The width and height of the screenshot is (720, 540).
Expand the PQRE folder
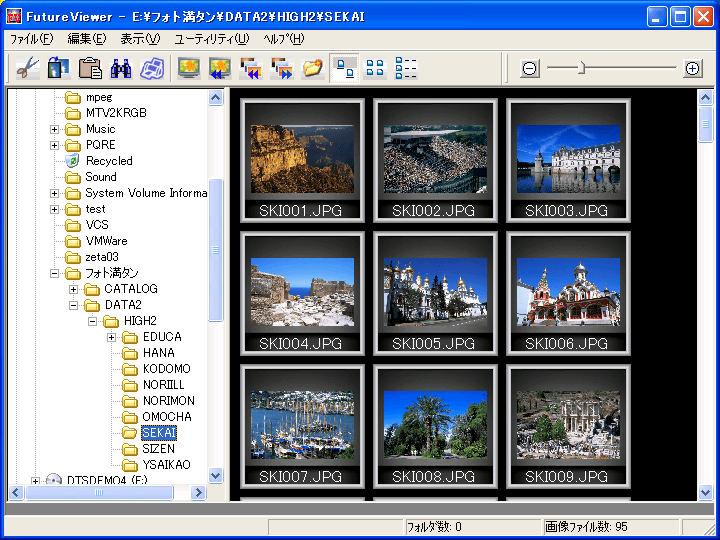click(54, 146)
